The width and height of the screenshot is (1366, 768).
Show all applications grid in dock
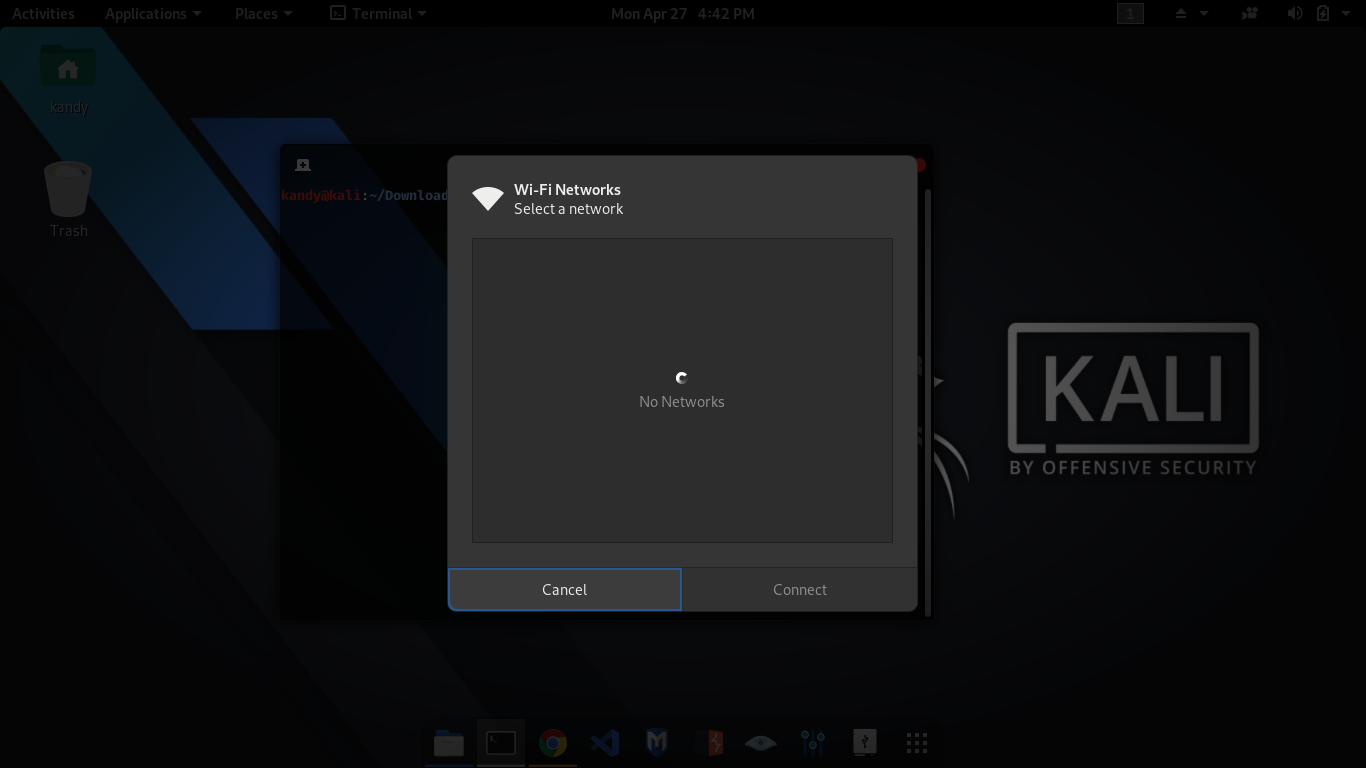coord(917,743)
